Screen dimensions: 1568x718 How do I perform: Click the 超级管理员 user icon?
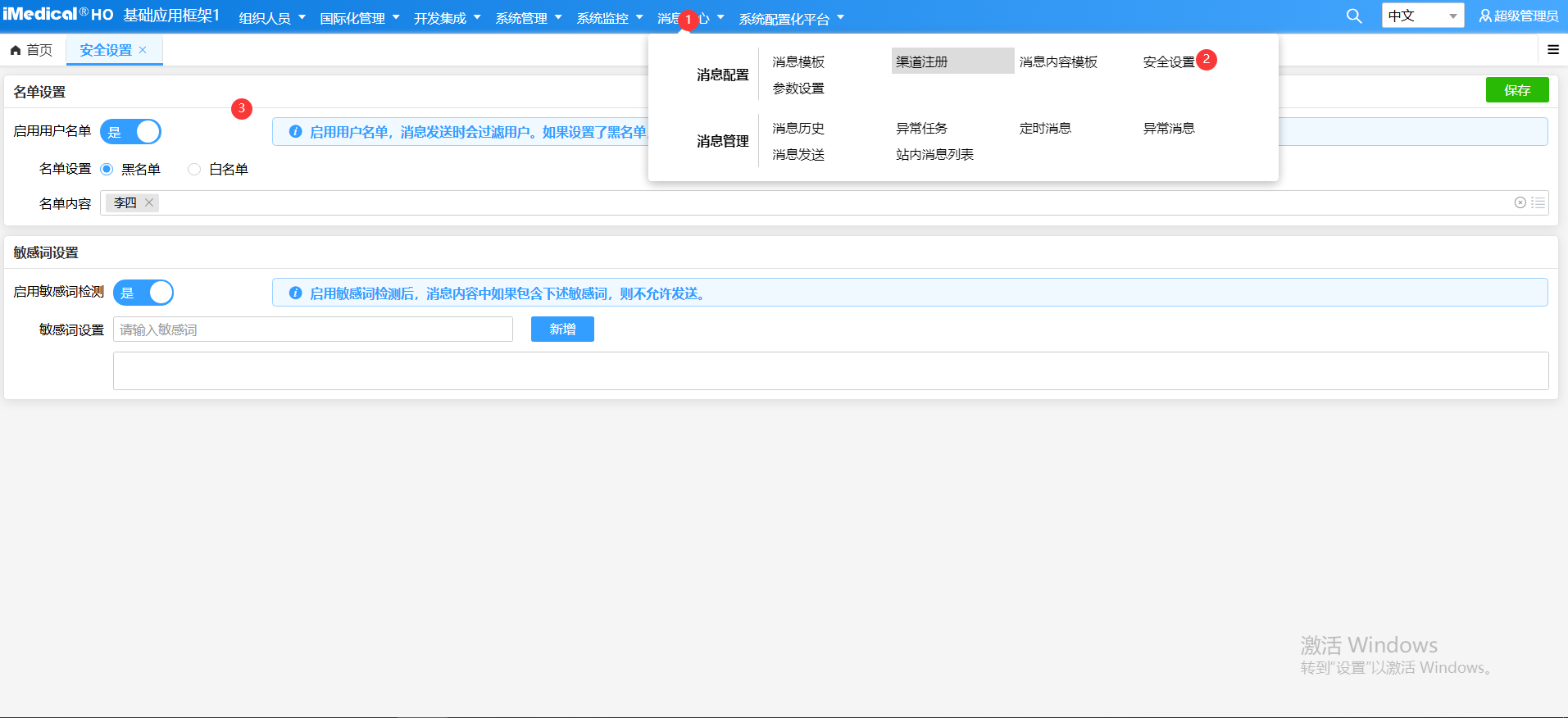click(x=1484, y=16)
